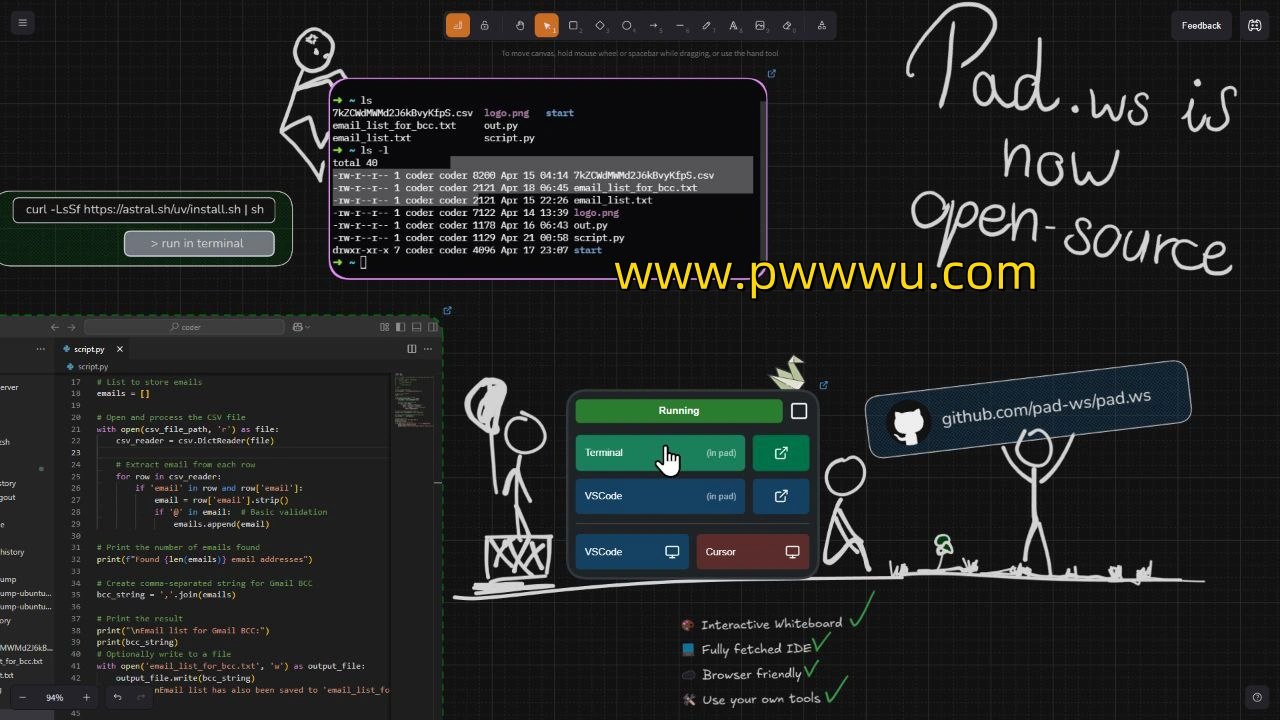Select the Arrow tool
This screenshot has width=1280, height=720.
pyautogui.click(x=654, y=25)
